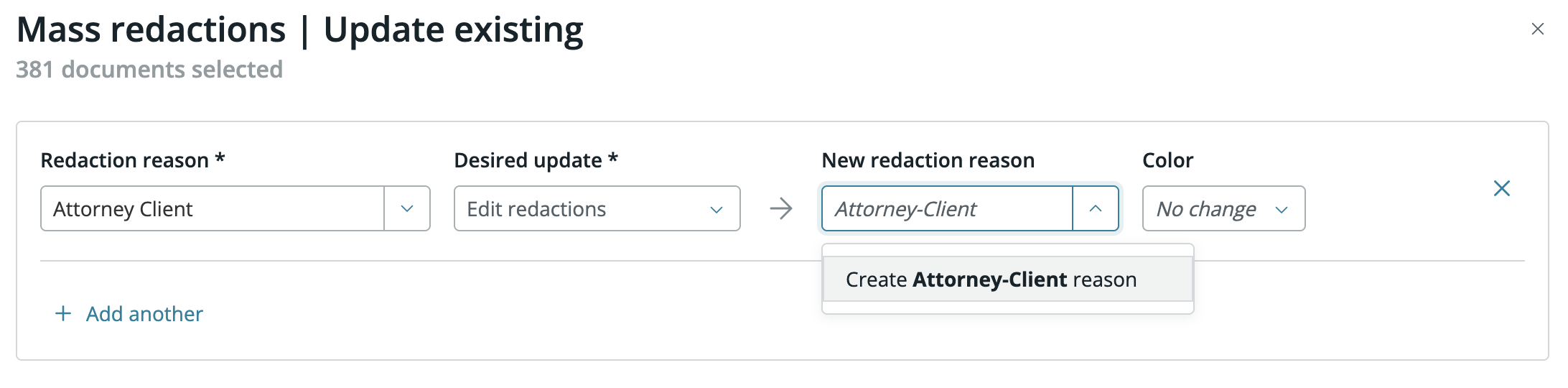Remove the Attorney Client redaction row

pyautogui.click(x=1502, y=188)
